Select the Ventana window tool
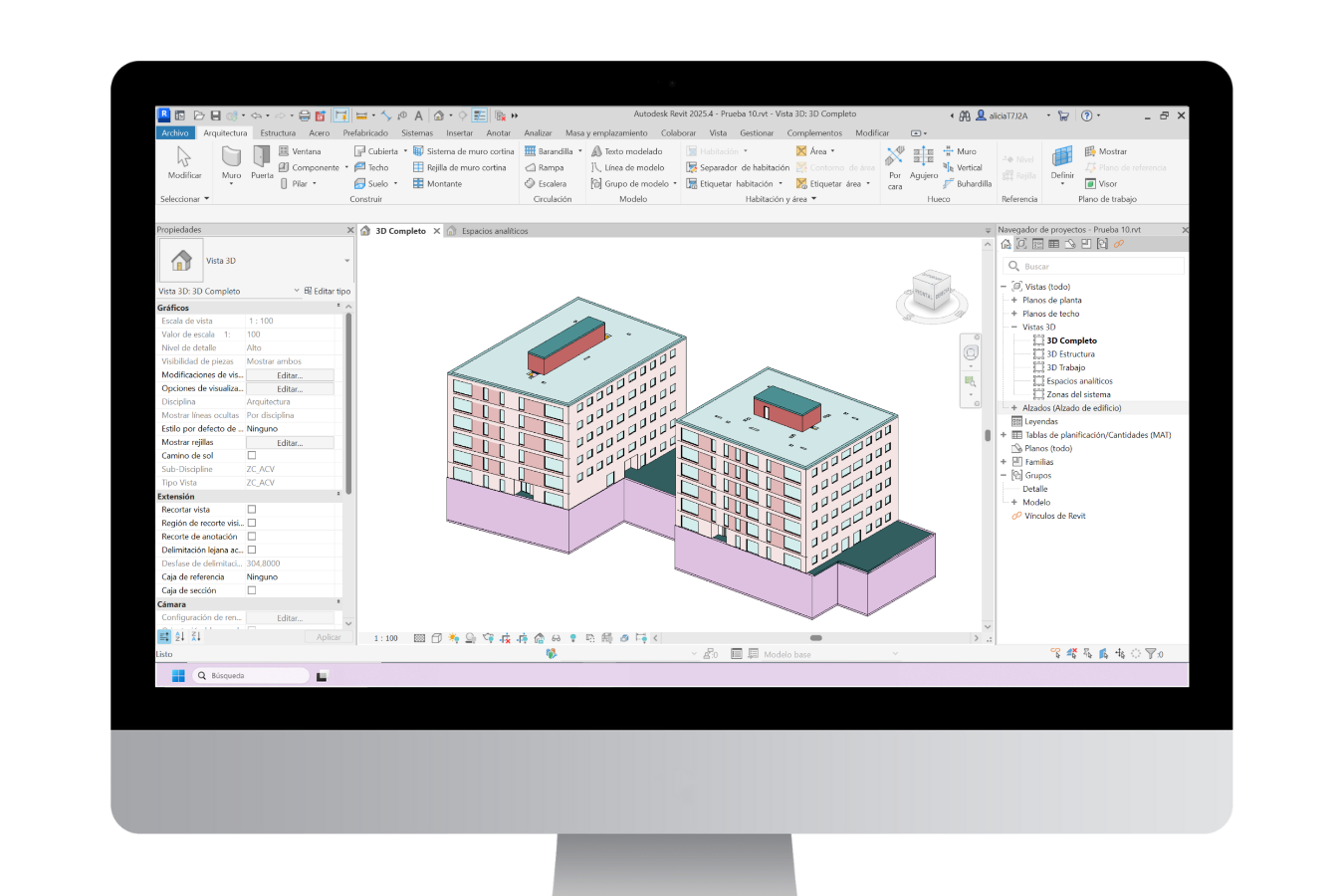 (x=300, y=151)
